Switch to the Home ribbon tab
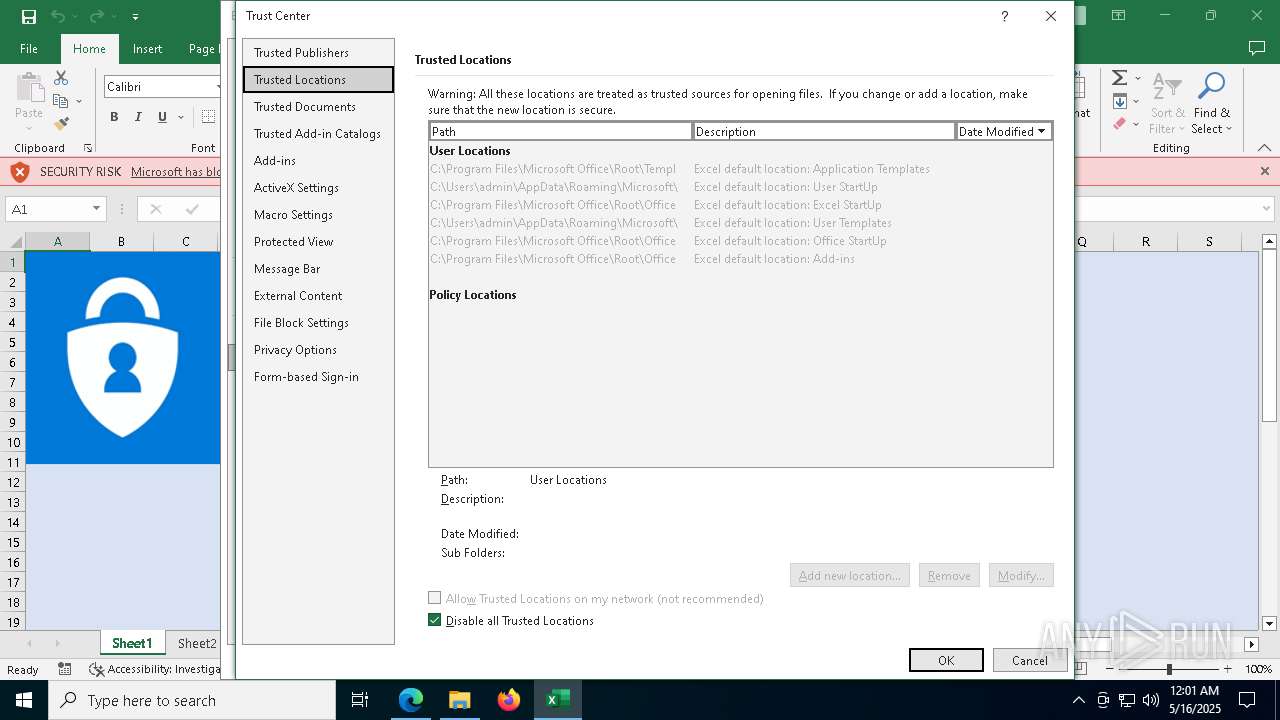The image size is (1280, 720). coord(89,48)
